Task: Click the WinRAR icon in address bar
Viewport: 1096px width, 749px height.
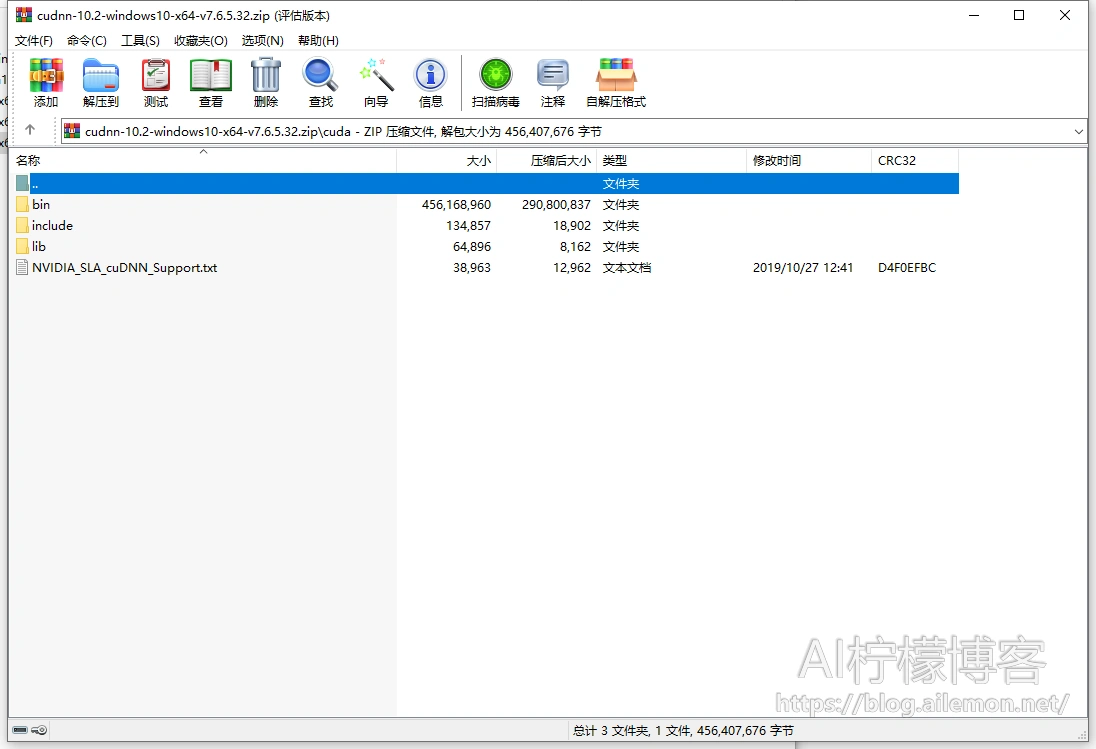Action: point(72,131)
